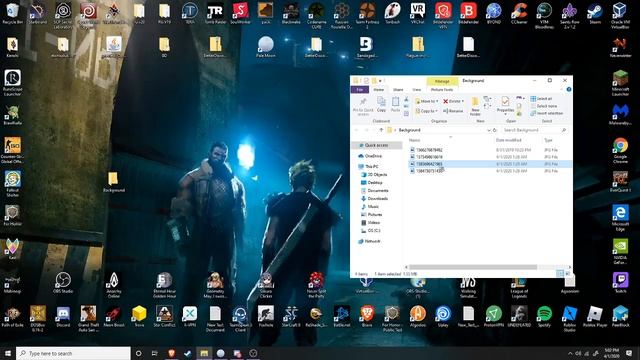This screenshot has width=640, height=360.
Task: Select the Tomb Raider desktop shortcut
Action: coord(215,13)
